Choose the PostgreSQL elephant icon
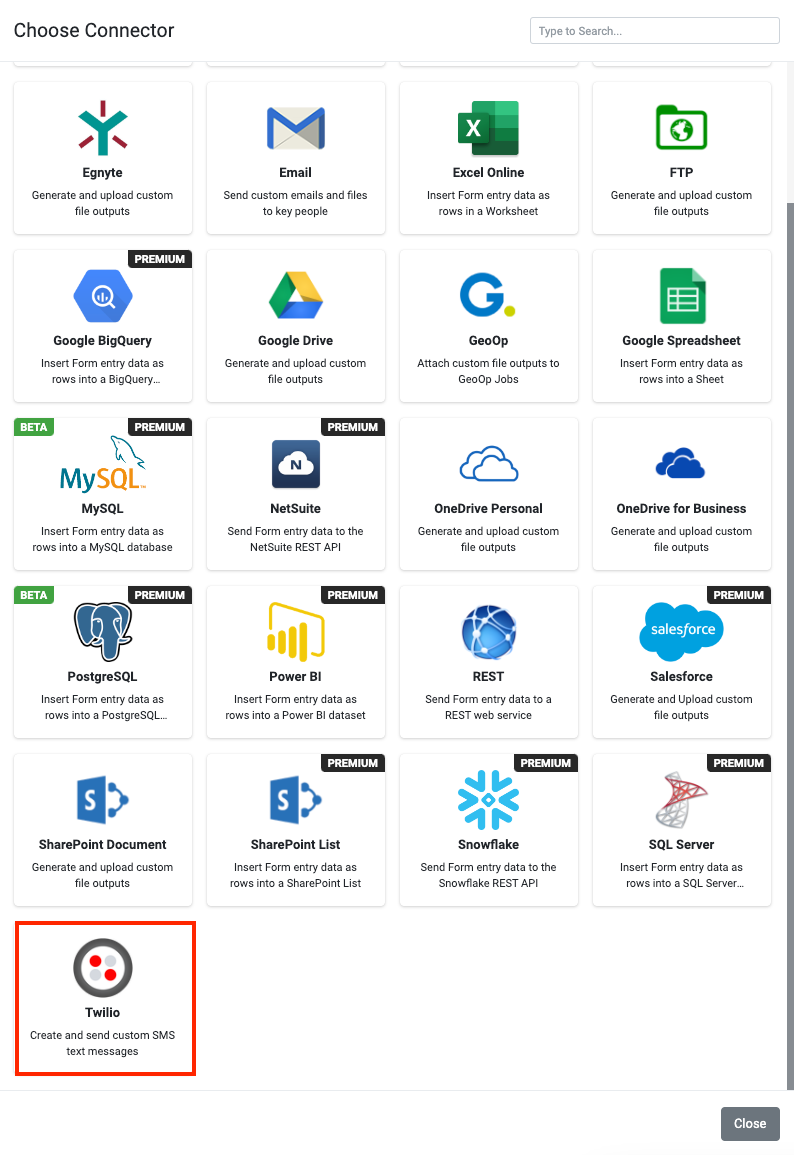This screenshot has height=1155, width=794. coord(103,632)
